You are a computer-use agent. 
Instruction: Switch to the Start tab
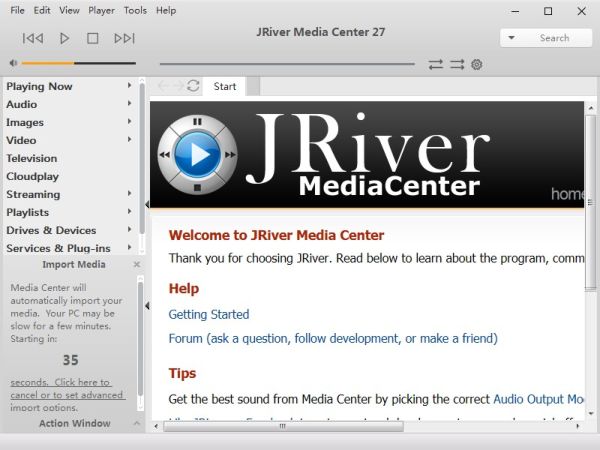225,86
